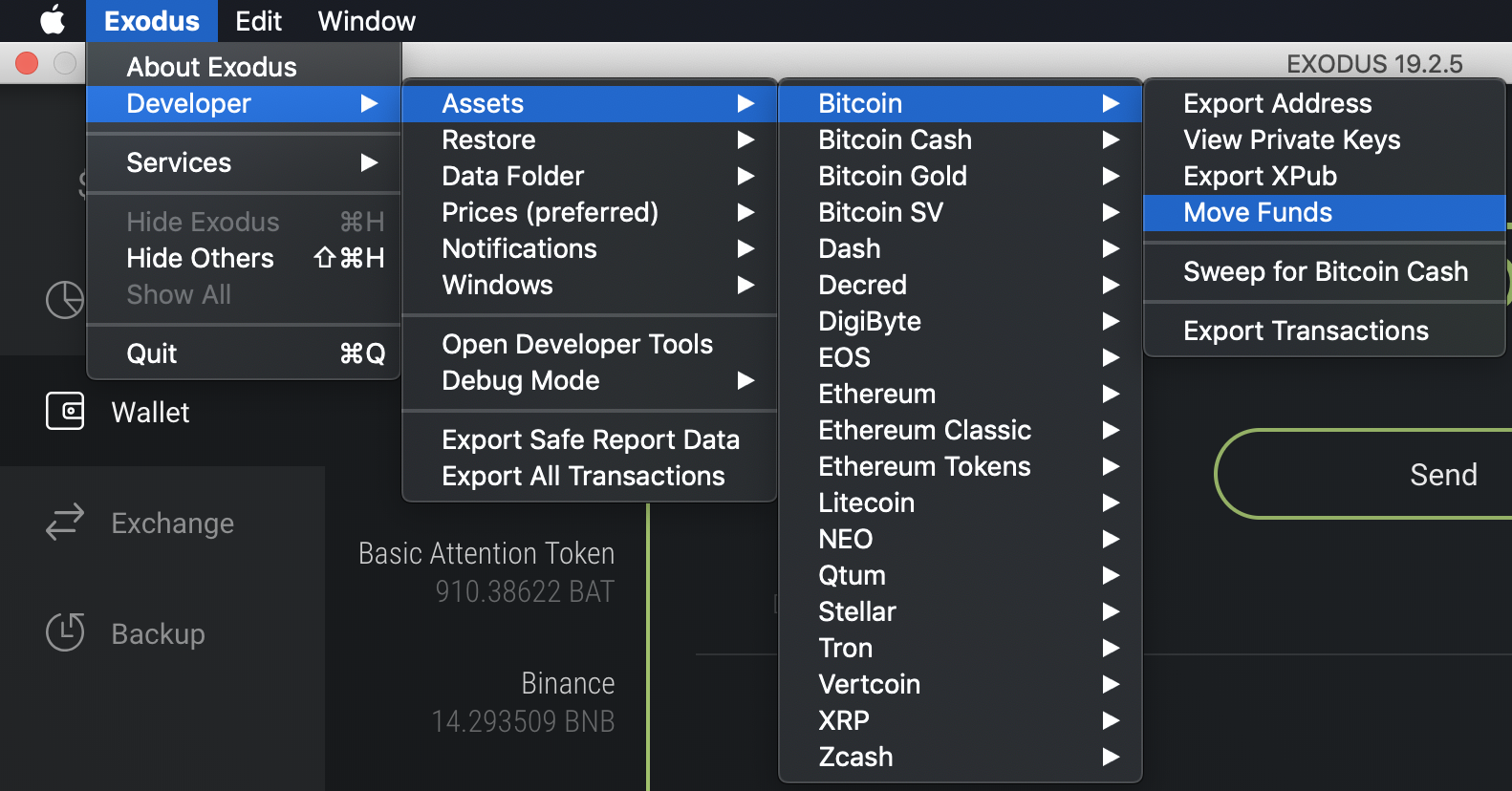
Task: Open the Stellar submenu
Action: 961,611
